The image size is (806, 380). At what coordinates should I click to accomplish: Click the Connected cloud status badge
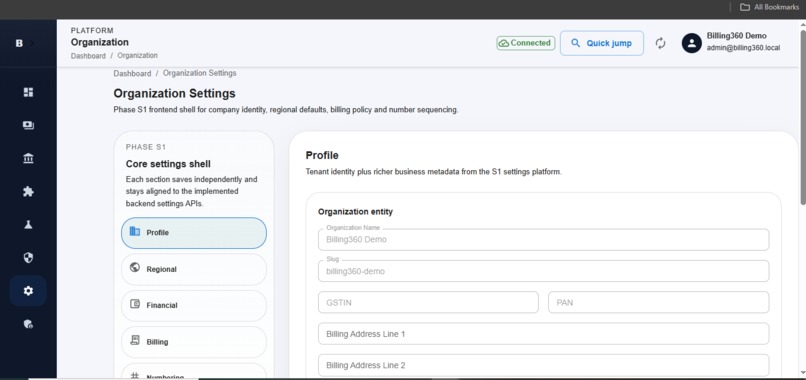(526, 43)
